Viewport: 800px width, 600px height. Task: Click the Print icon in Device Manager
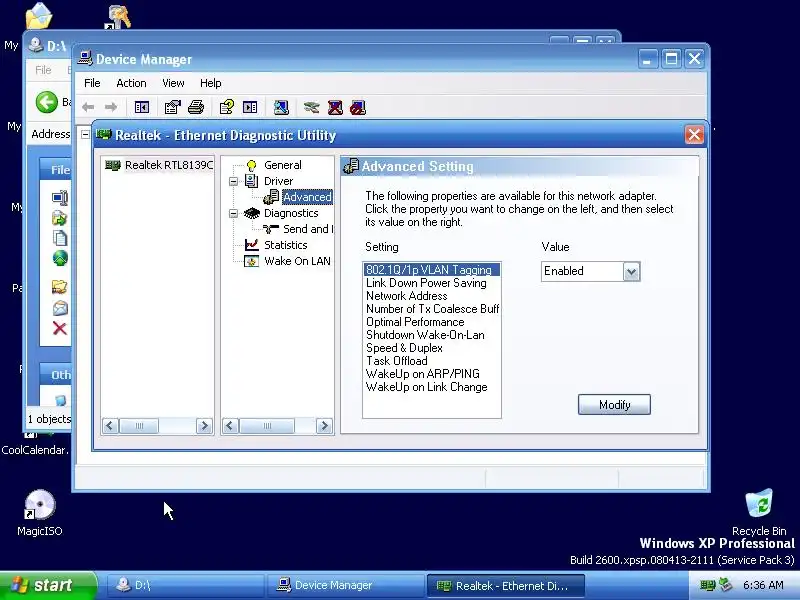tap(196, 107)
